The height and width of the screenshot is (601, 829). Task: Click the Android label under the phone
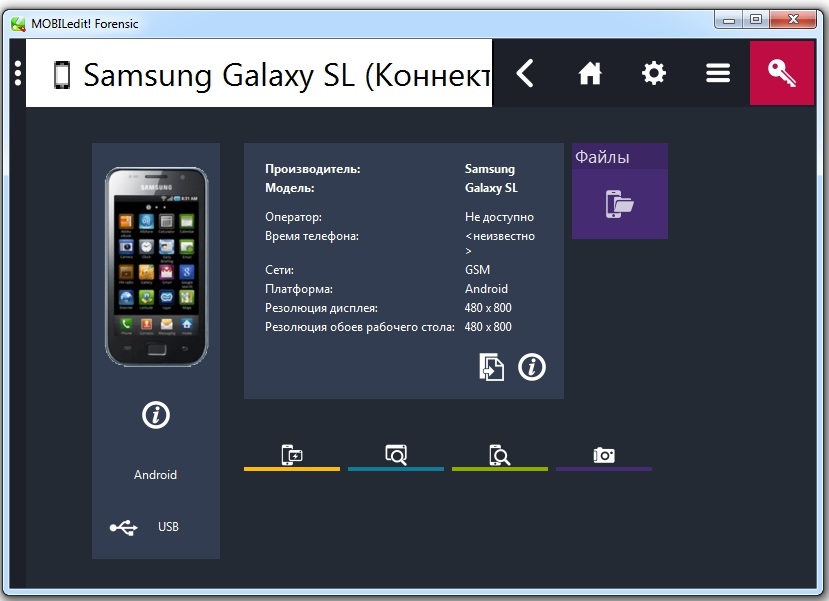click(x=155, y=475)
